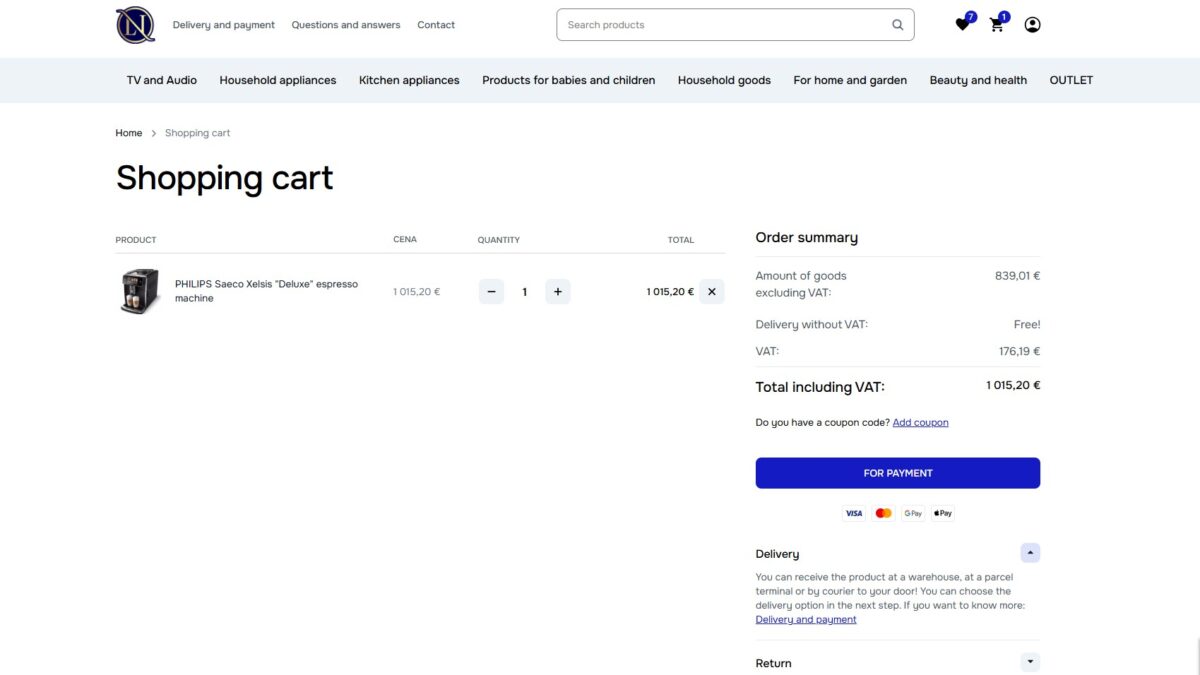The width and height of the screenshot is (1200, 675).
Task: Open Products for babies and children
Action: (569, 80)
